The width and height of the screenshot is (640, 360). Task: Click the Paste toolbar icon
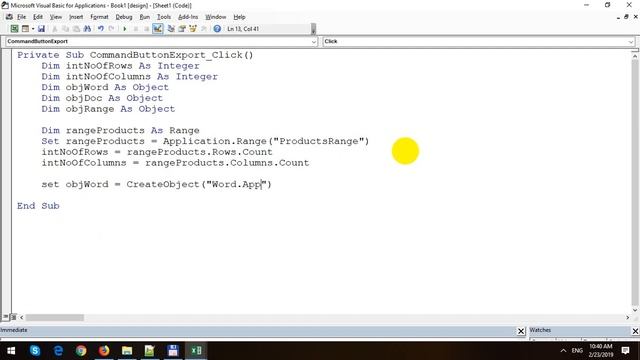[x=76, y=29]
